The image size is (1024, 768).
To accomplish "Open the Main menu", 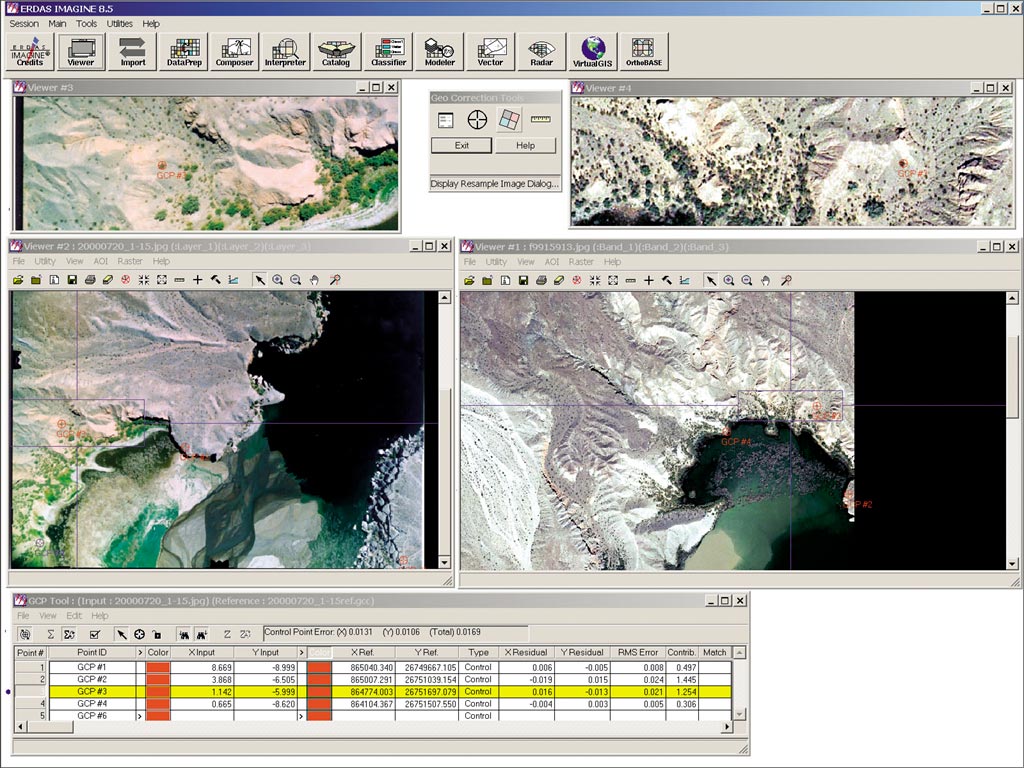I will (57, 24).
